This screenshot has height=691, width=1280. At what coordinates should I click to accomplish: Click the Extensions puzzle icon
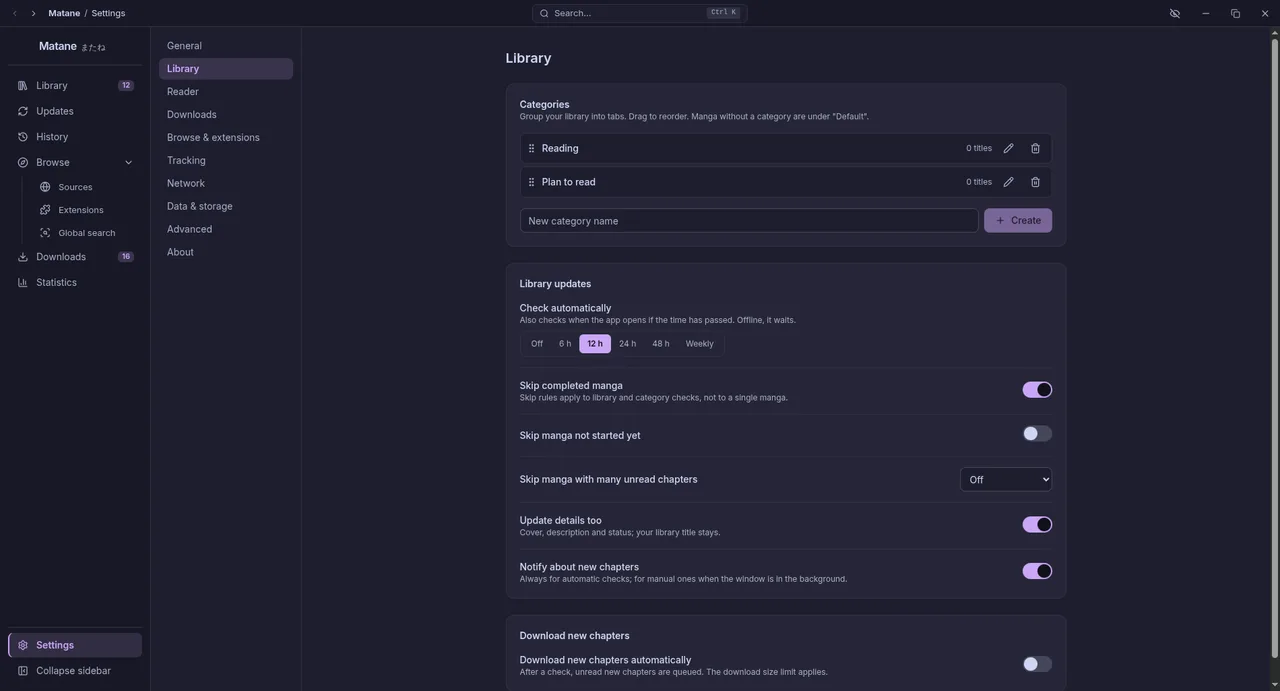[45, 210]
